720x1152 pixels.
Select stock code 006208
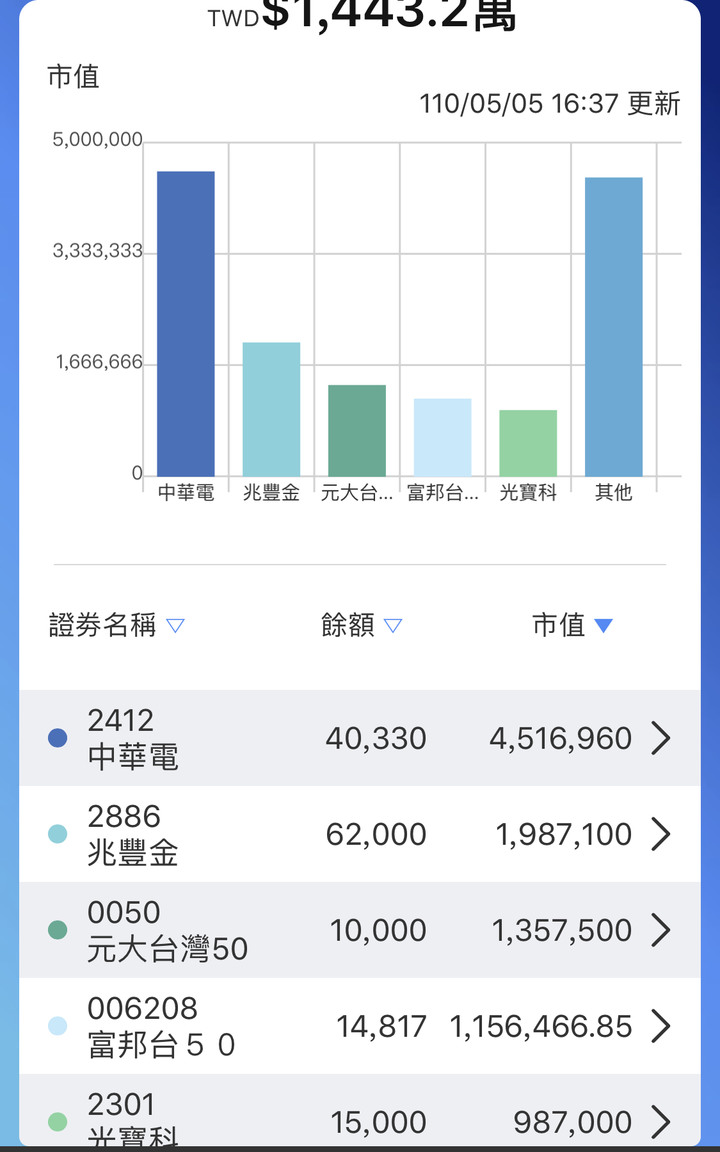point(143,1009)
